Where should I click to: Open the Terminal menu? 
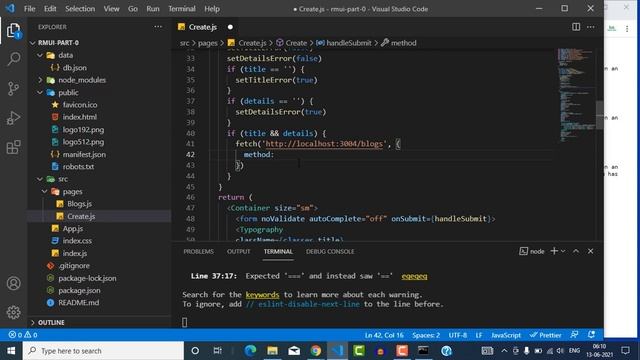(x=182, y=9)
